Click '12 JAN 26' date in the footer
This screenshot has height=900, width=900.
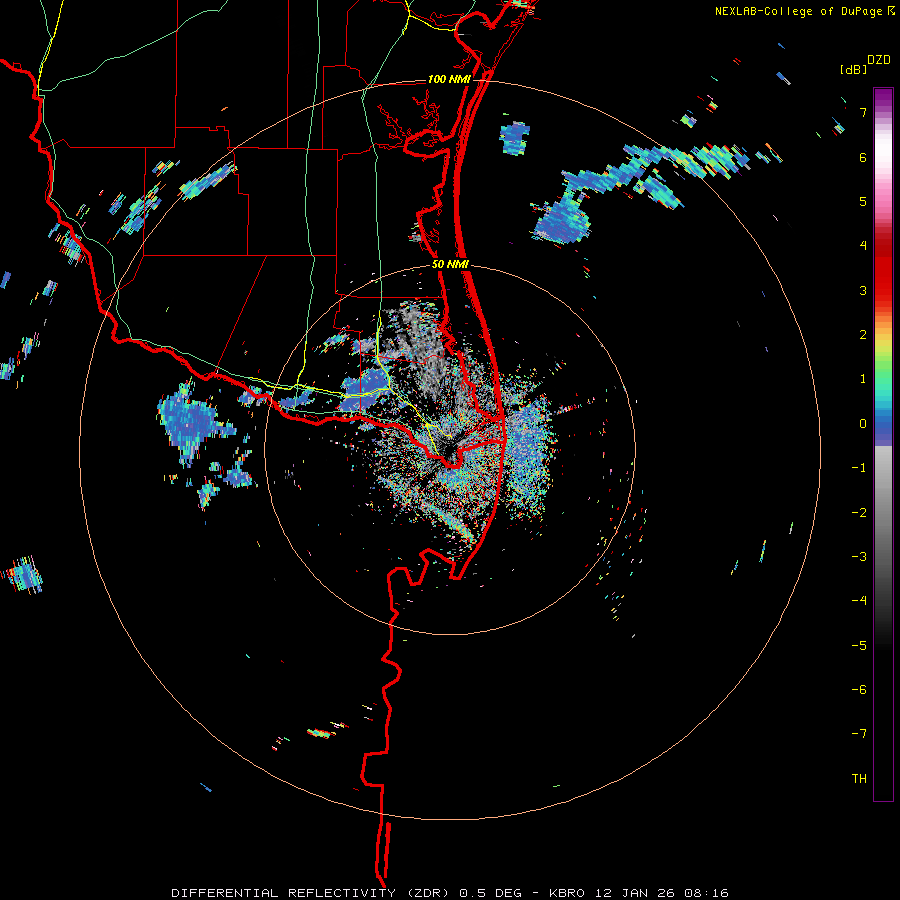[x=635, y=893]
